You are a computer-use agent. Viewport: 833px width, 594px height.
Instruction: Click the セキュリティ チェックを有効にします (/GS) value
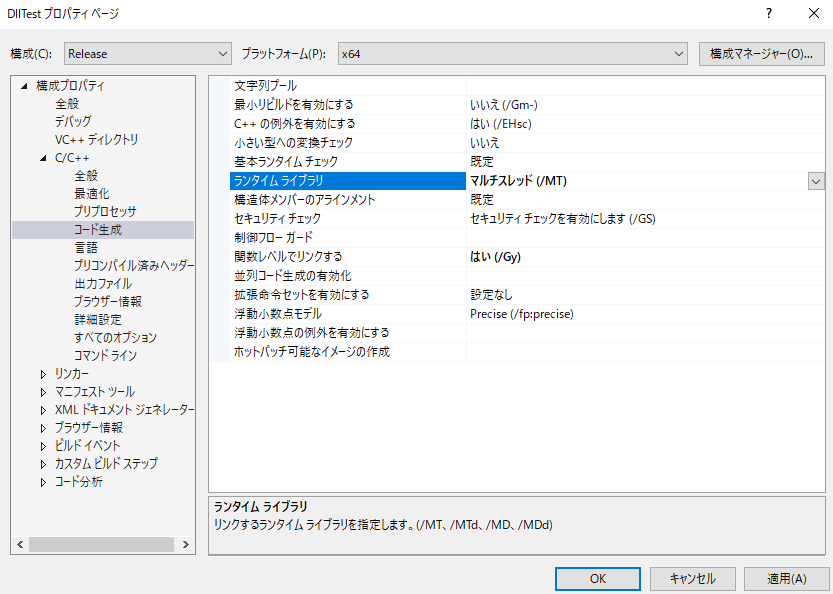563,218
